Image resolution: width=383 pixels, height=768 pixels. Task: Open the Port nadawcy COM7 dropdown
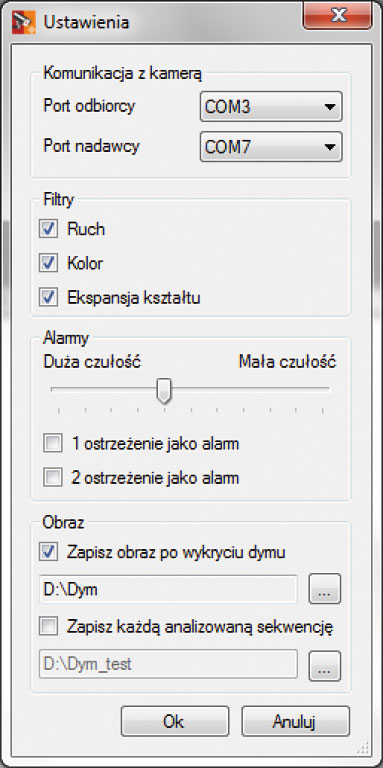pos(271,146)
